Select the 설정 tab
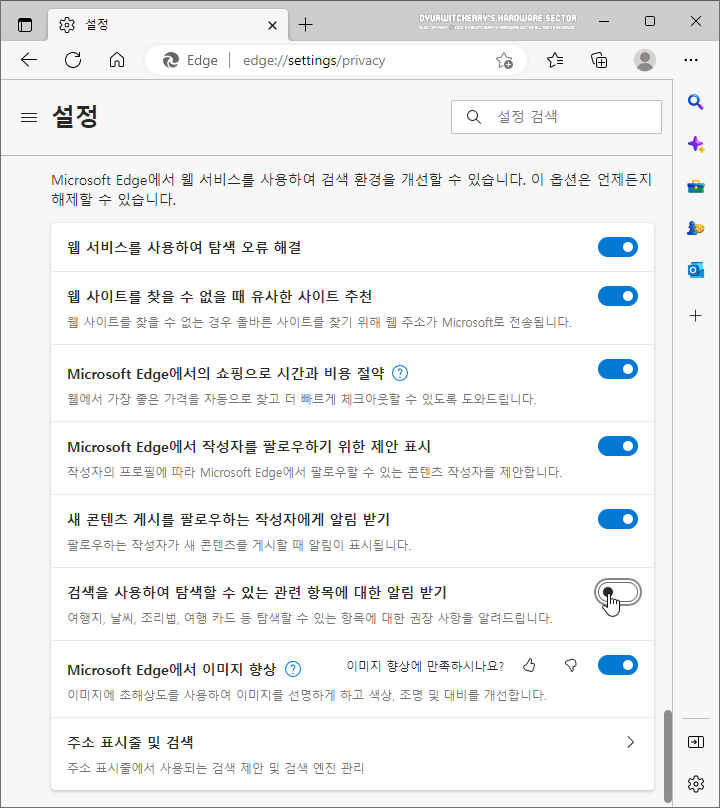Screen dimensions: 720x808 pos(168,25)
